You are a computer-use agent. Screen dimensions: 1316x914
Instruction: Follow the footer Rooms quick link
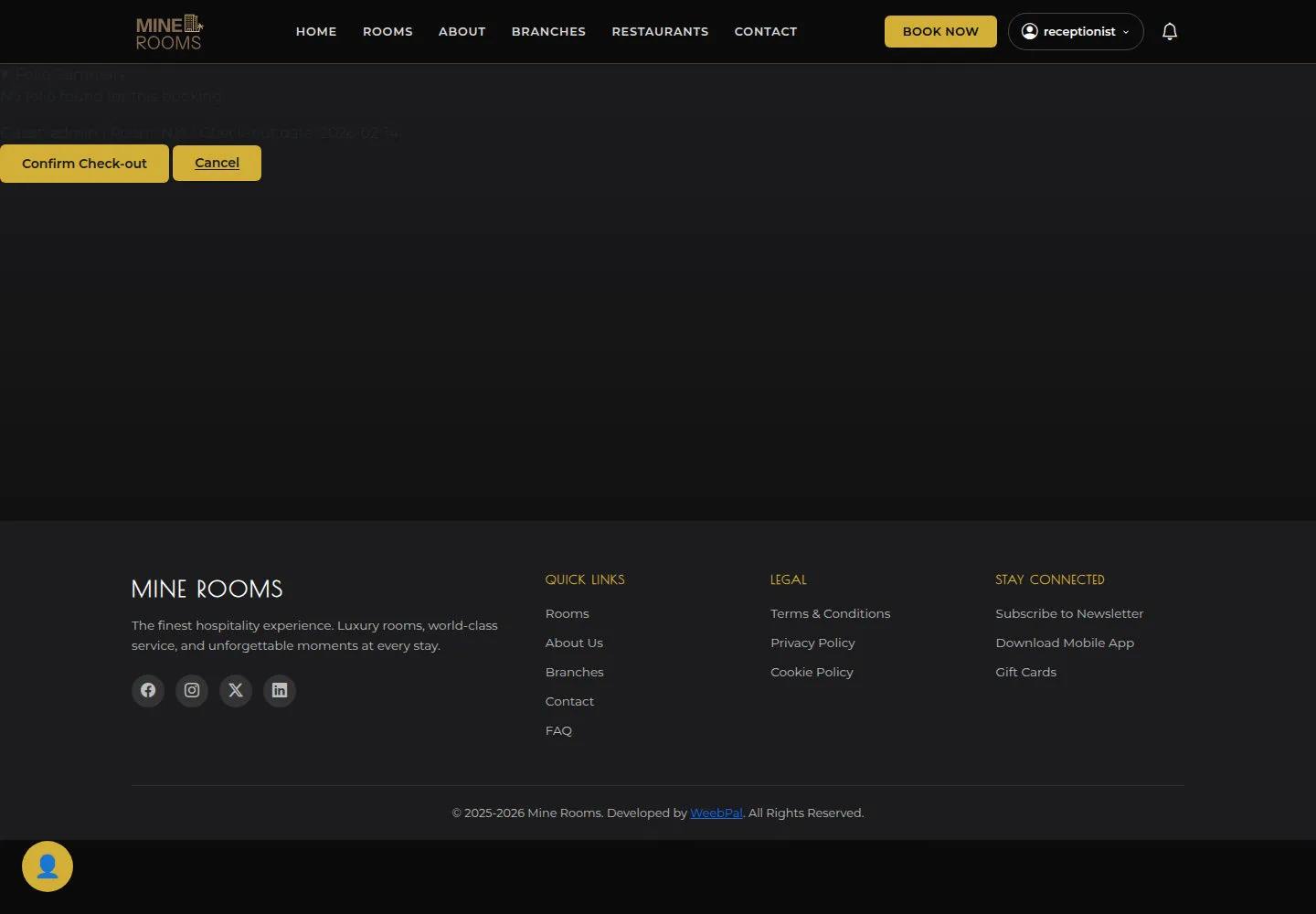point(568,613)
